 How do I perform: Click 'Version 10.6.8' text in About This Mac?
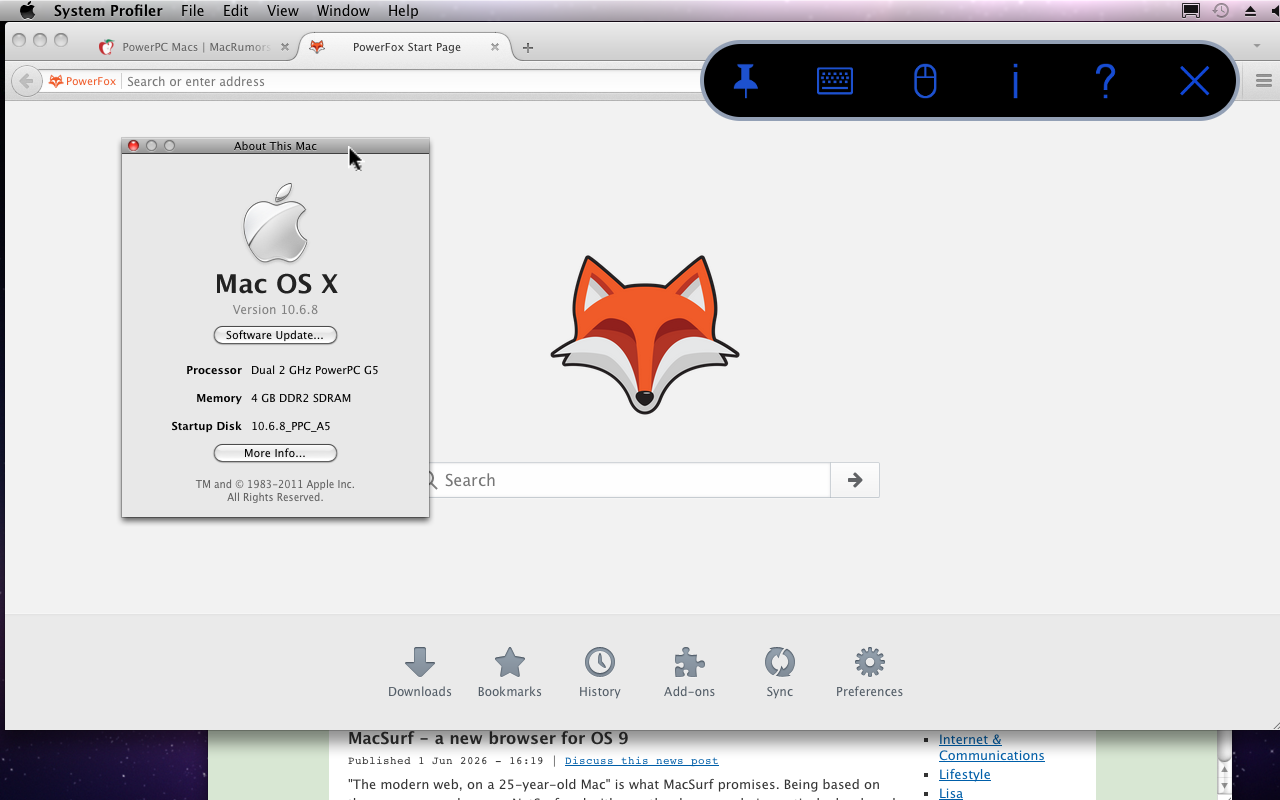275,310
